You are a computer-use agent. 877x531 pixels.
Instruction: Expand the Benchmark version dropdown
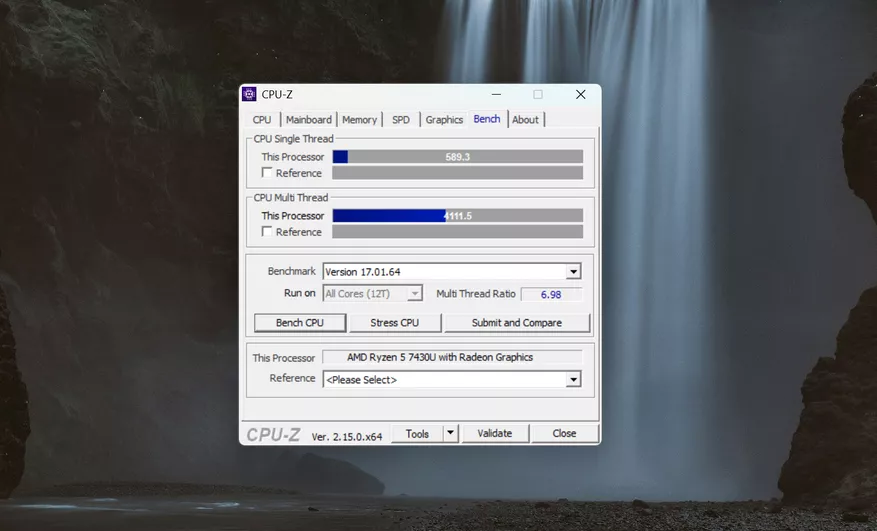coord(573,272)
